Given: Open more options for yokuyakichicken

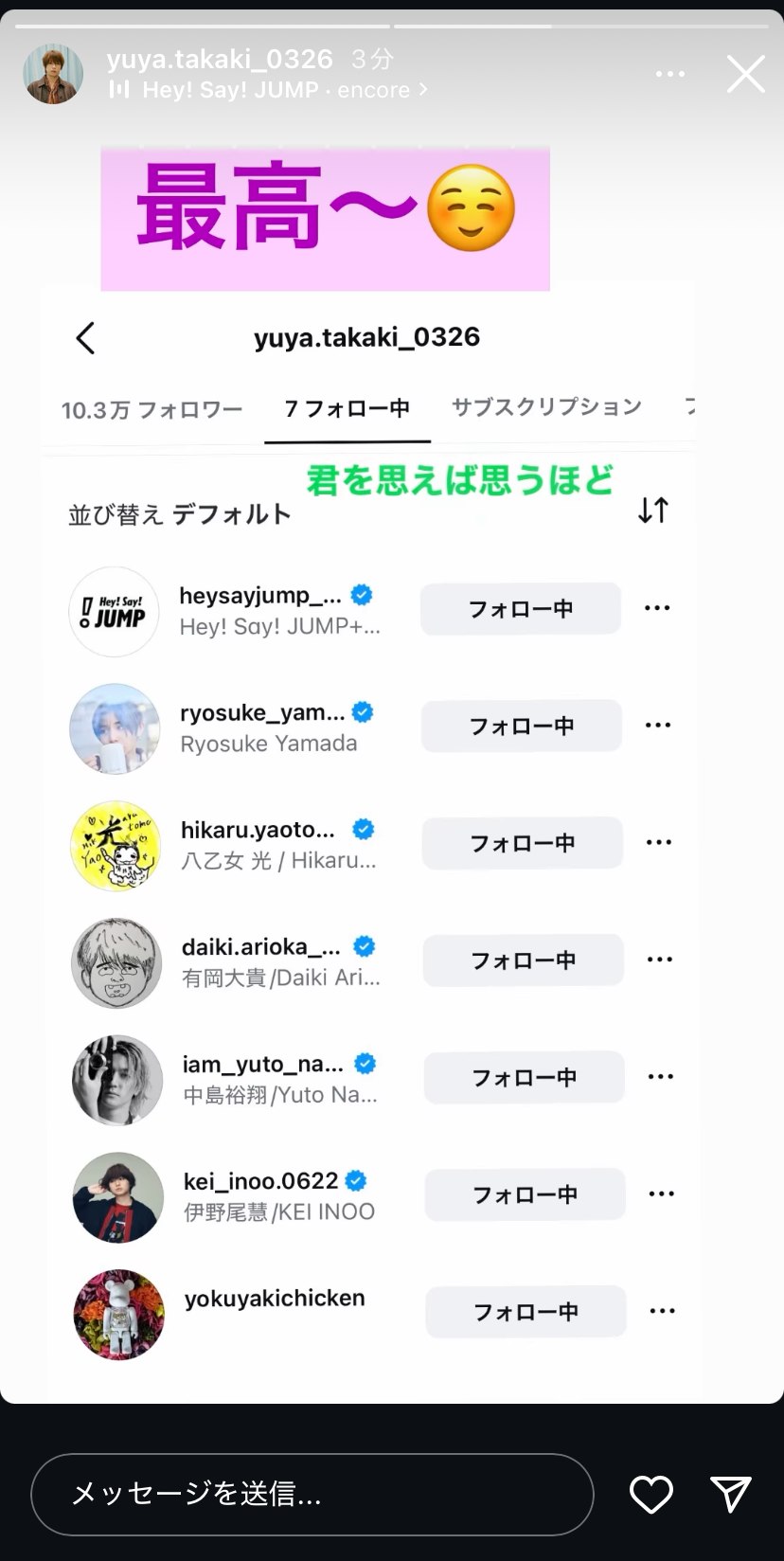Looking at the screenshot, I should coord(663,1311).
